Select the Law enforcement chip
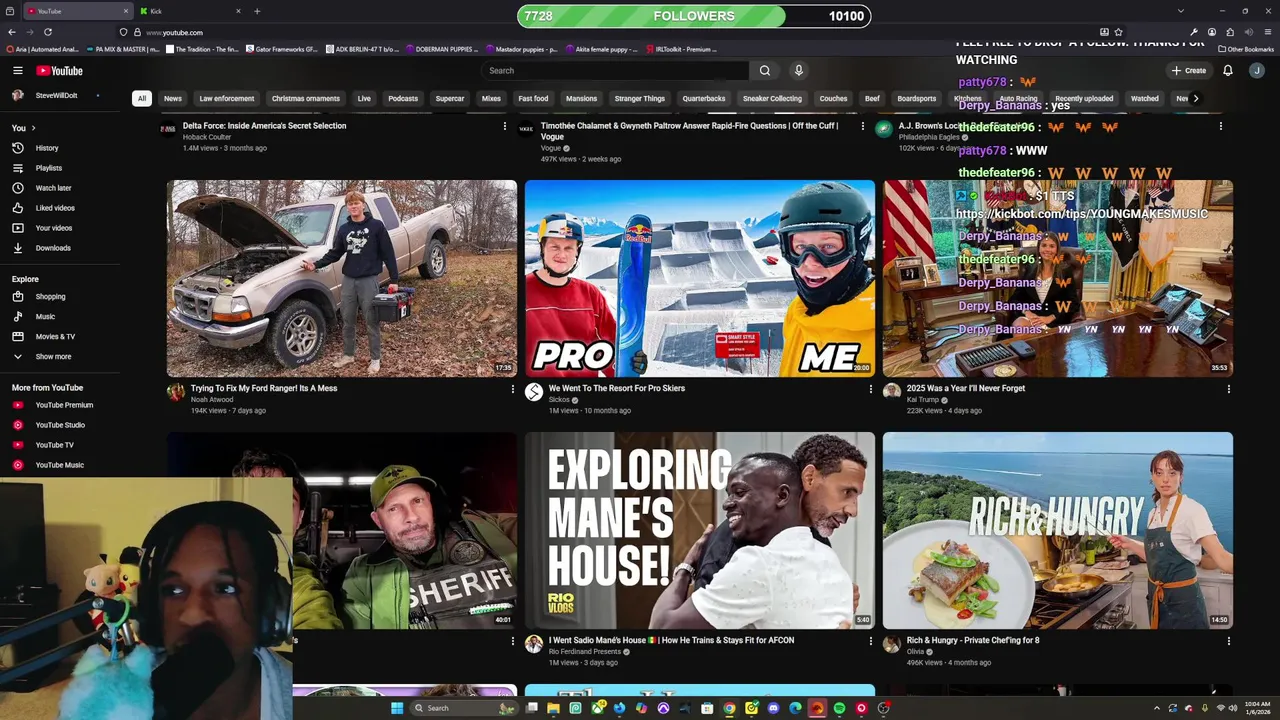The width and height of the screenshot is (1280, 720). pos(227,98)
